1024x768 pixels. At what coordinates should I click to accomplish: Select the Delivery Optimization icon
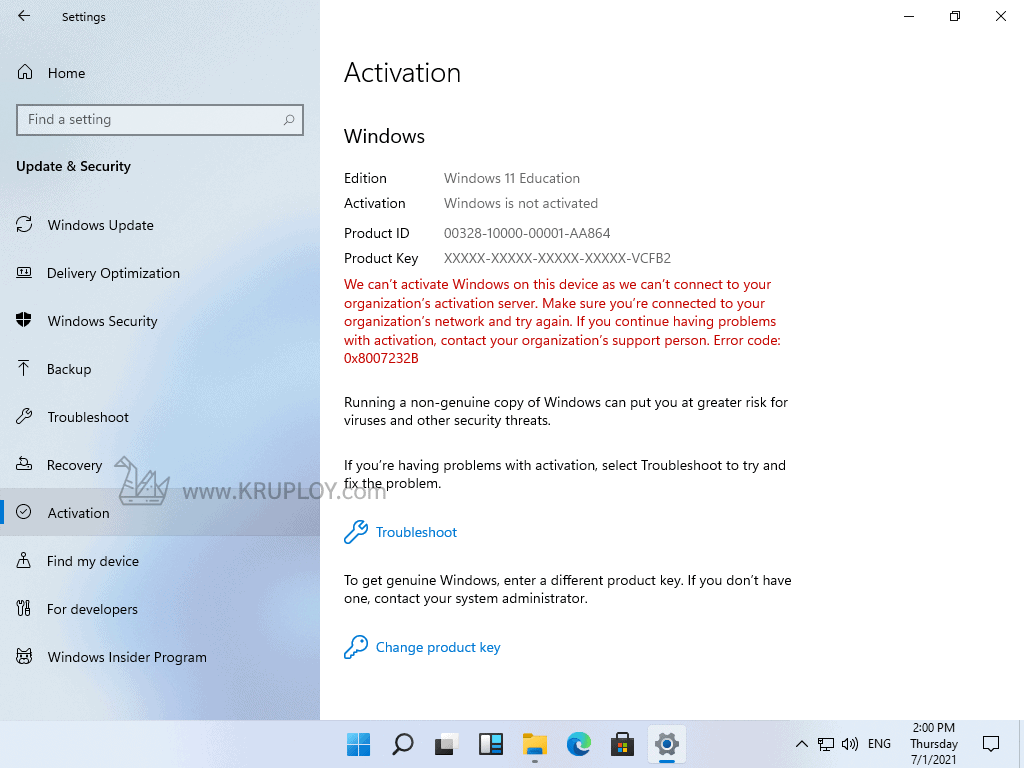[x=24, y=273]
